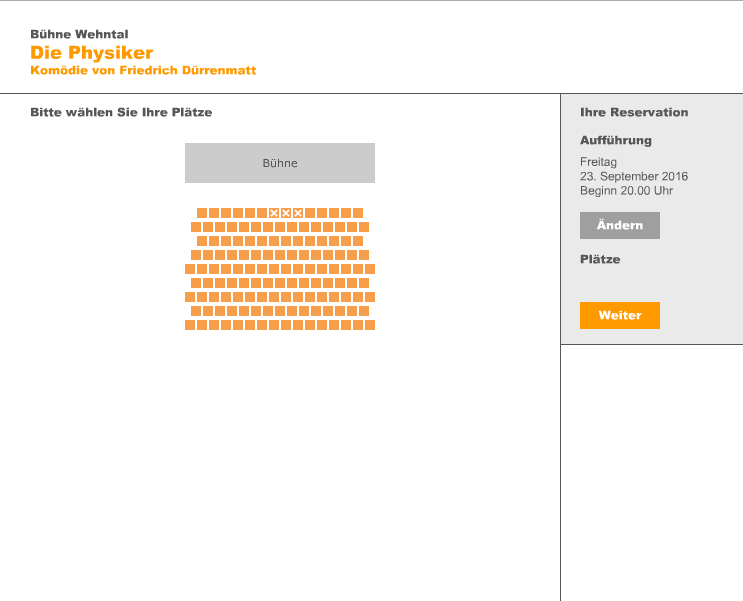Pick the last seat in the eighth row
Image resolution: width=743 pixels, height=601 pixels.
pos(364,311)
